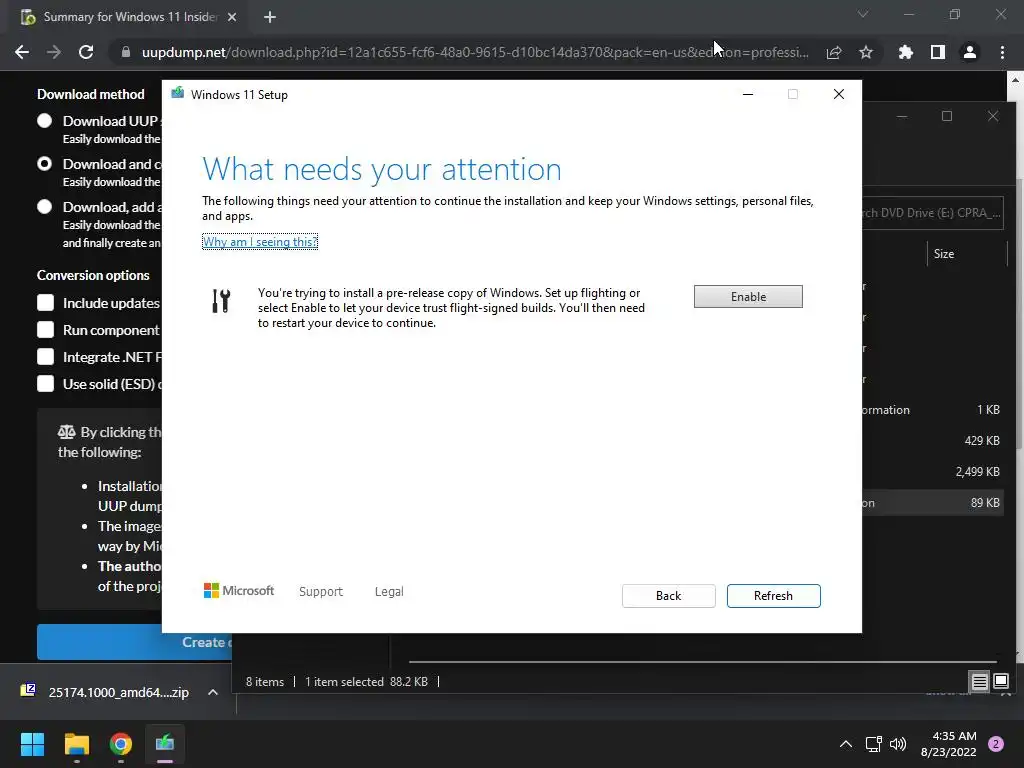Click the Refresh button in Setup
Viewport: 1024px width, 768px height.
[x=773, y=596]
